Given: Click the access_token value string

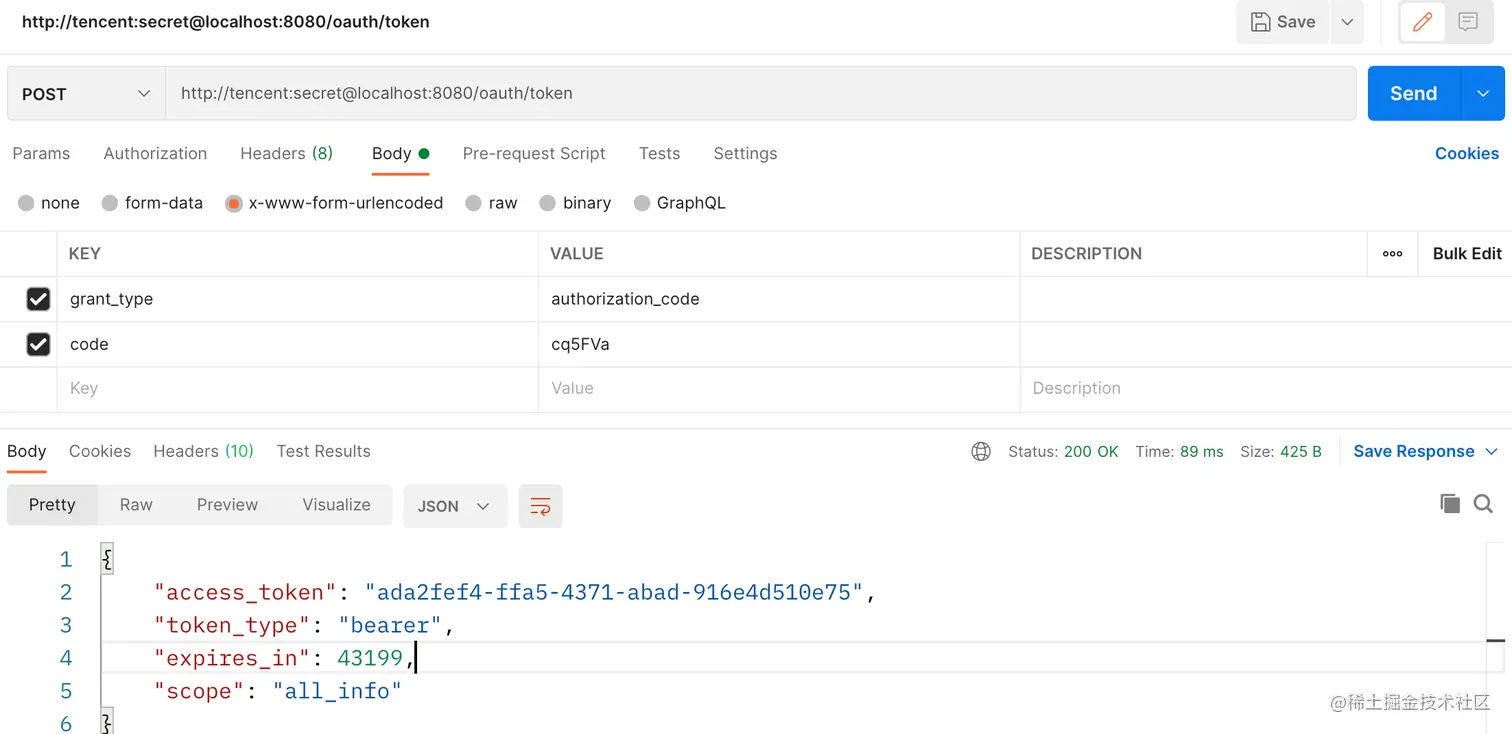Looking at the screenshot, I should (x=614, y=592).
